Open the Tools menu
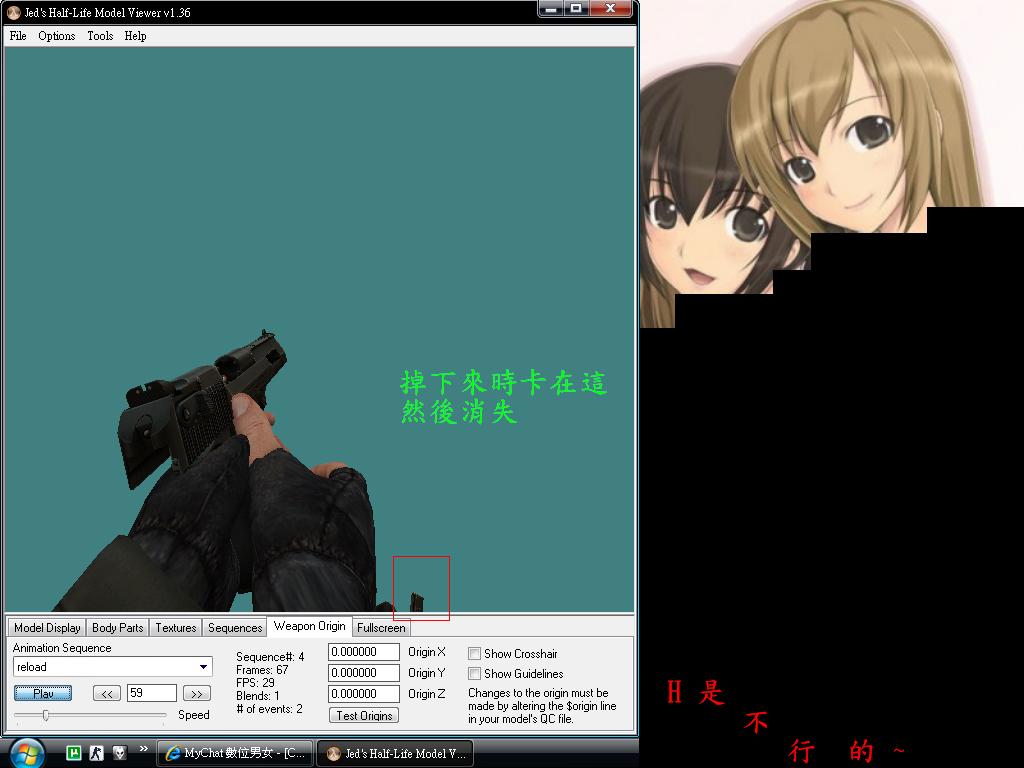 pyautogui.click(x=101, y=36)
